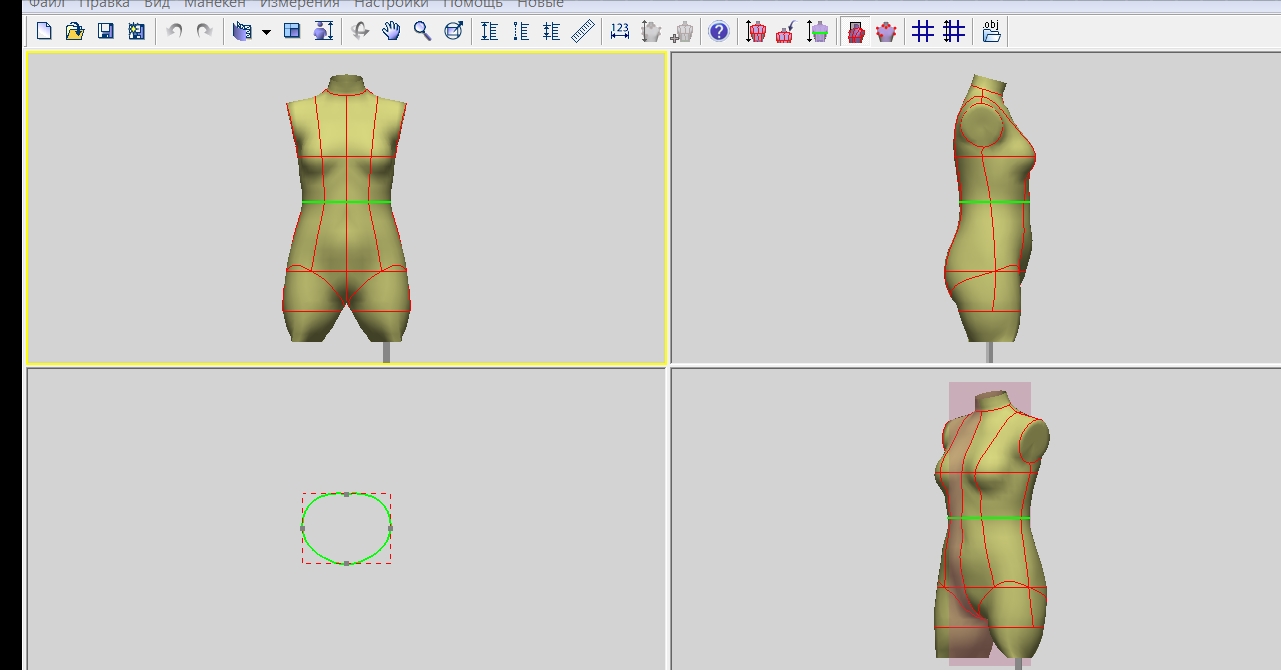The image size is (1281, 670).
Task: Select left handle of the cross-section ellipse
Action: 303,528
